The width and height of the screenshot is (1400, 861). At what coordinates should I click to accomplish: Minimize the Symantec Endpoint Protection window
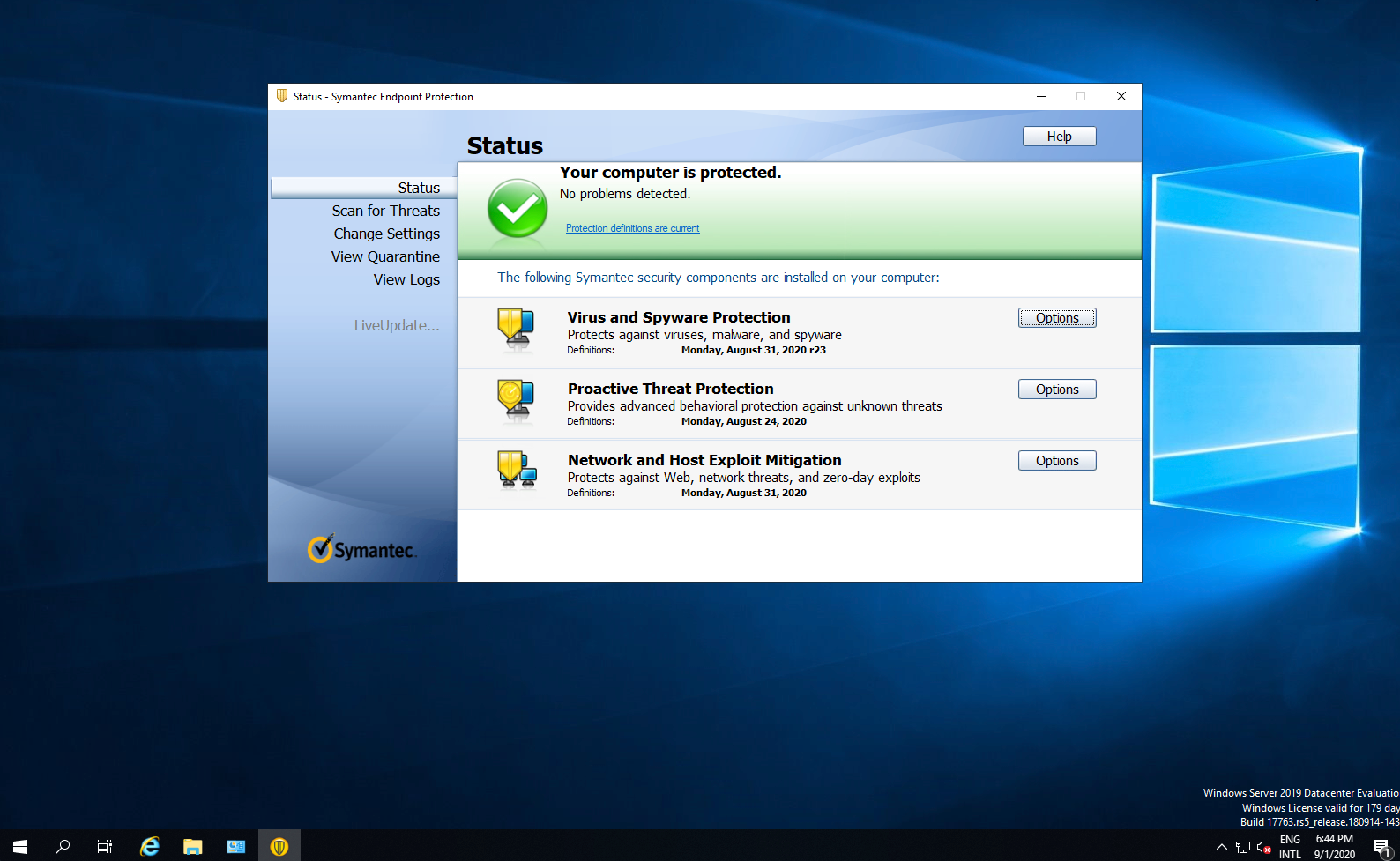(1041, 96)
